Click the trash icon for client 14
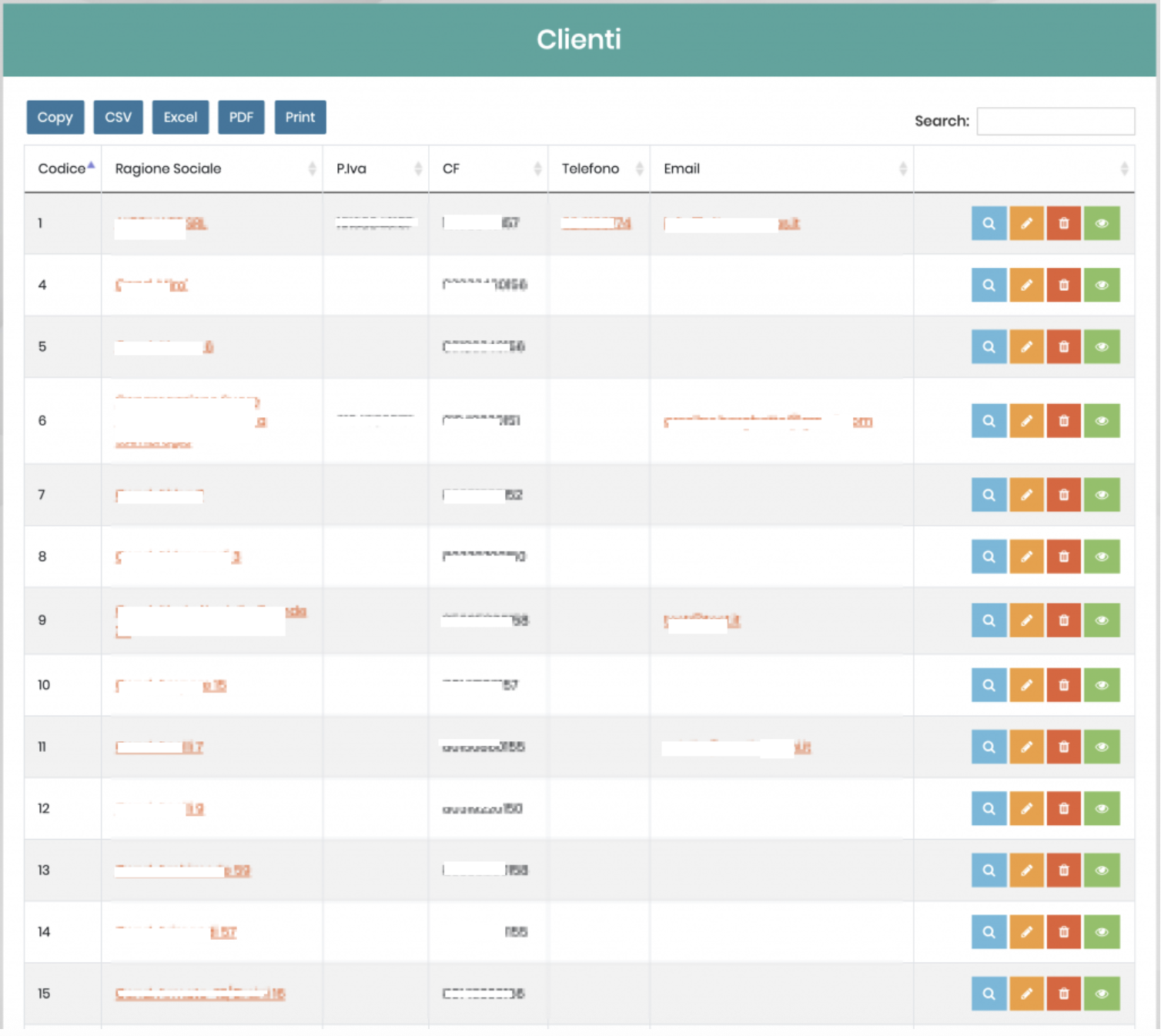Image resolution: width=1161 pixels, height=1036 pixels. coord(1063,932)
